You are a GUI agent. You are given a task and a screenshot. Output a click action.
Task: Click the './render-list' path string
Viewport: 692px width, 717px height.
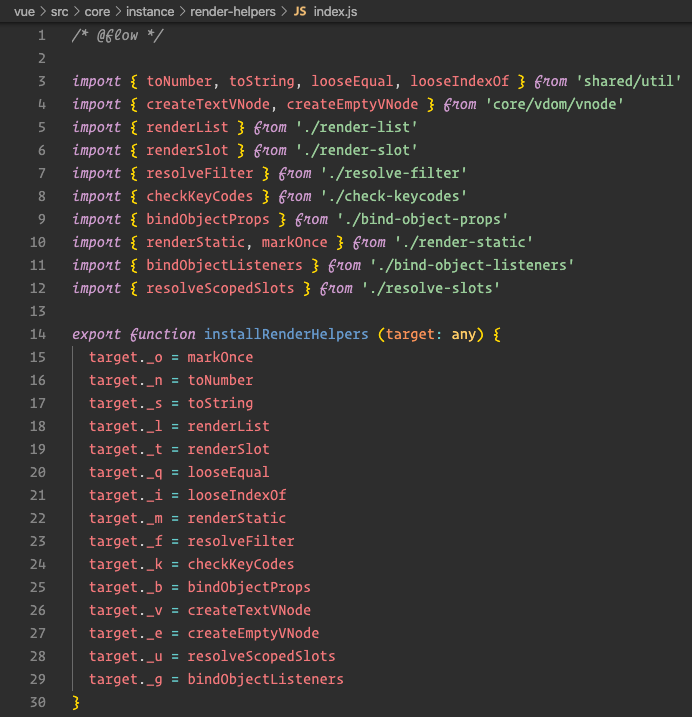(357, 127)
